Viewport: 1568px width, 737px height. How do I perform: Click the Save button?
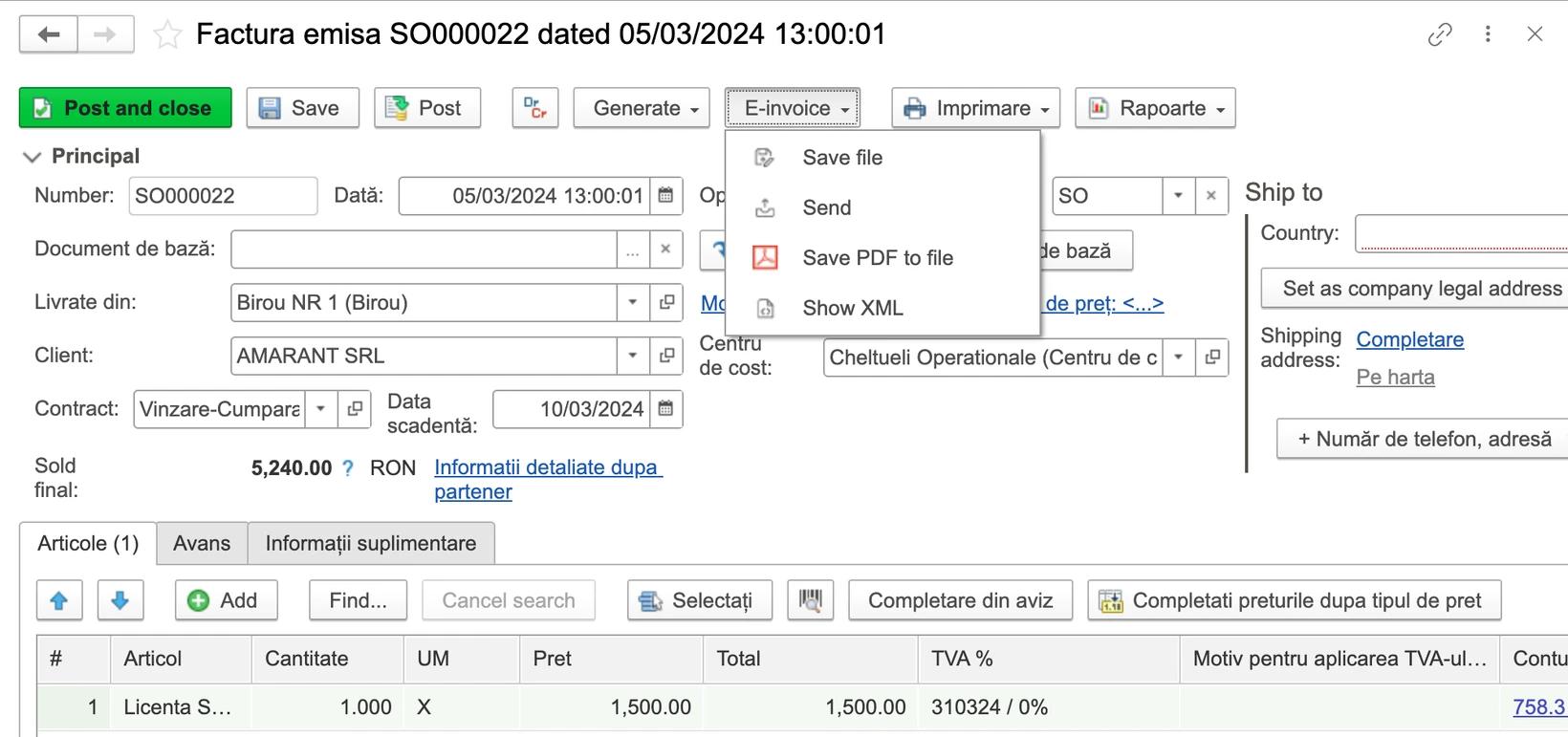(302, 108)
